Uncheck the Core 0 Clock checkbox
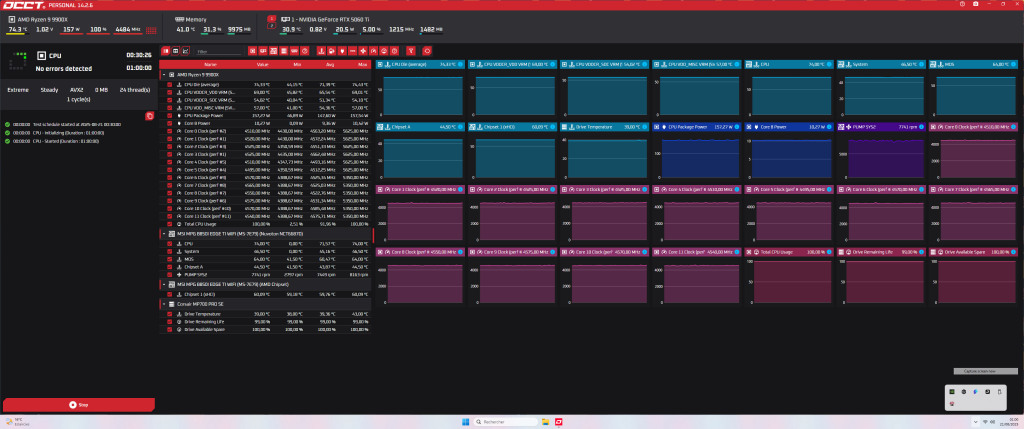The image size is (1024, 429). click(x=169, y=131)
